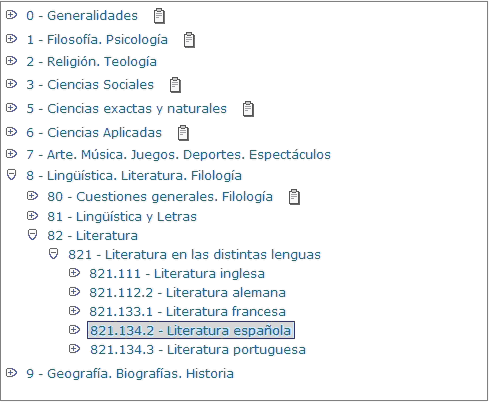Collapse the 821 - Literatura en las distintas lenguas node
The width and height of the screenshot is (489, 406).
coord(53,254)
